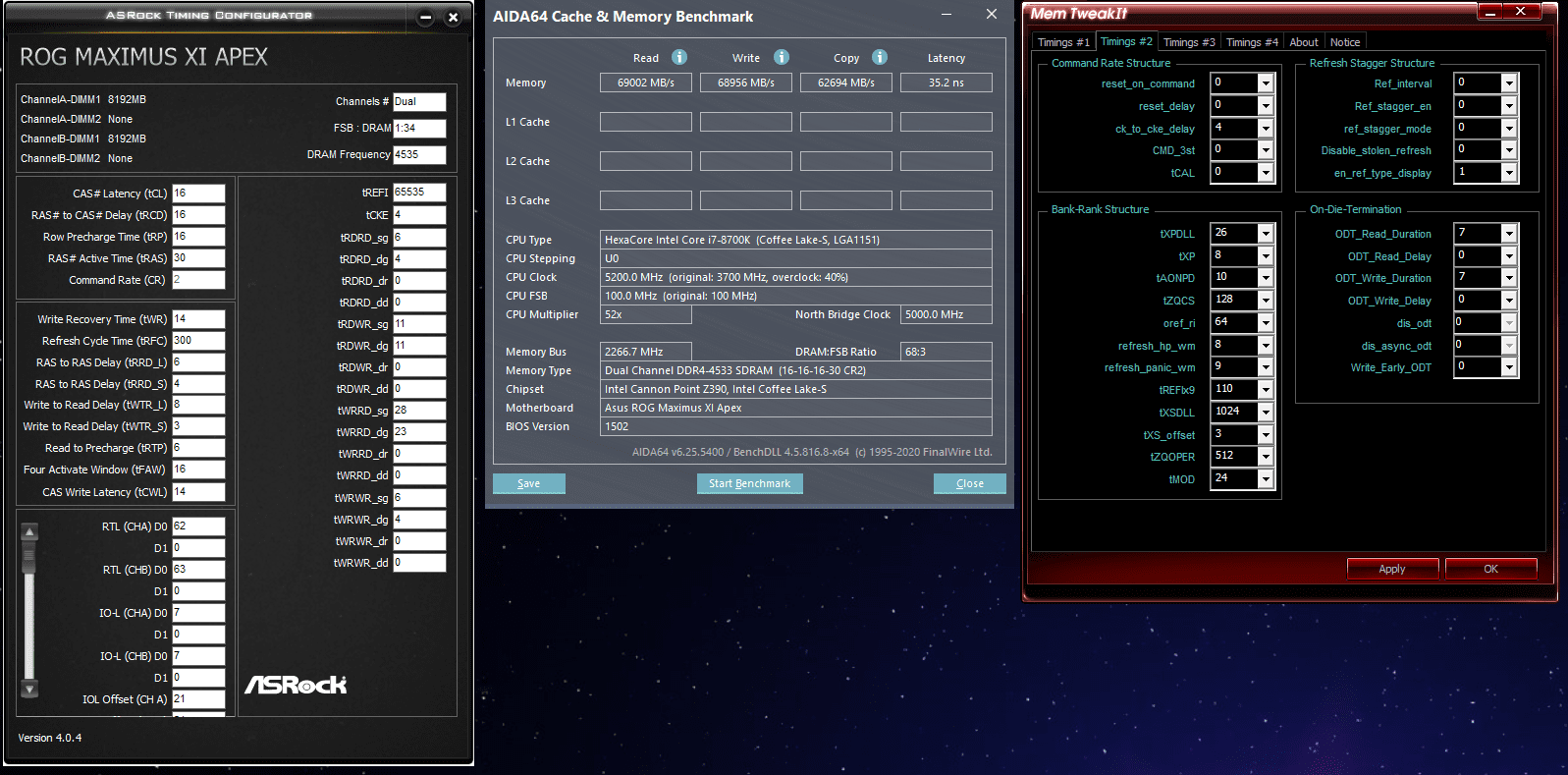Click the RTL (CHA) D0 value field
Screen dimensions: 1568x775
pyautogui.click(x=198, y=526)
